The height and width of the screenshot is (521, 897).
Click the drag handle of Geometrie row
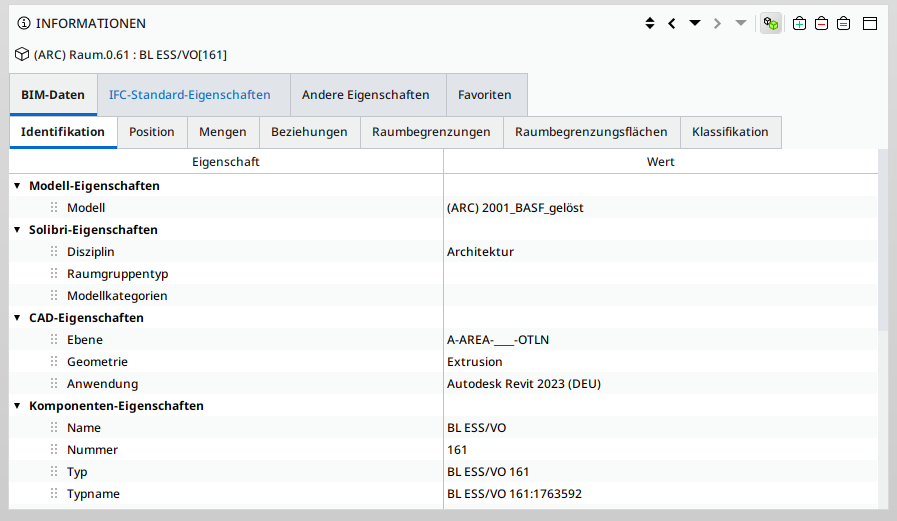54,361
